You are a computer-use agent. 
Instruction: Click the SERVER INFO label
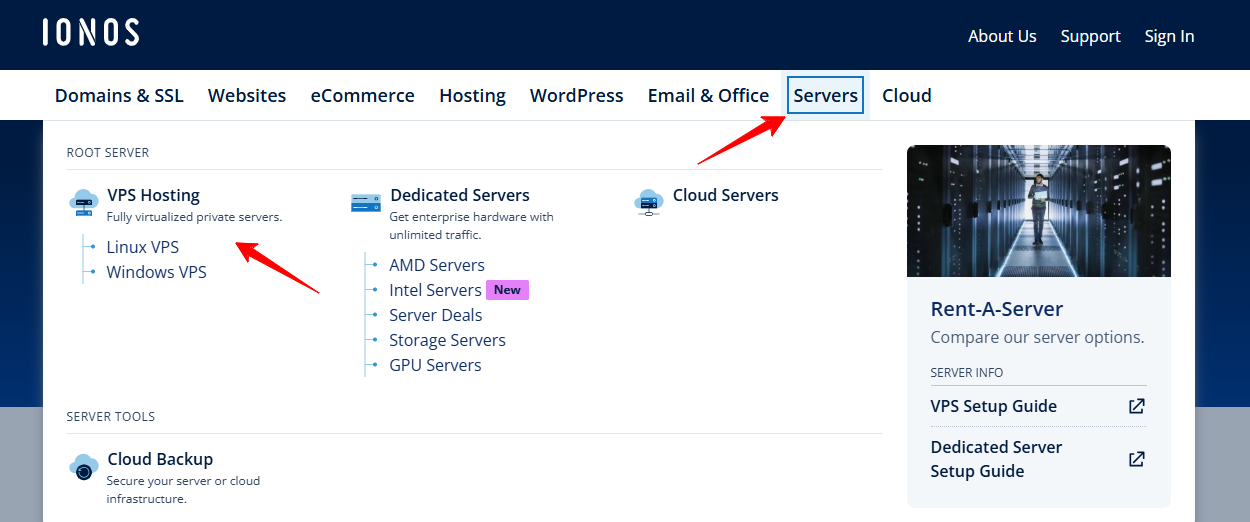(967, 373)
